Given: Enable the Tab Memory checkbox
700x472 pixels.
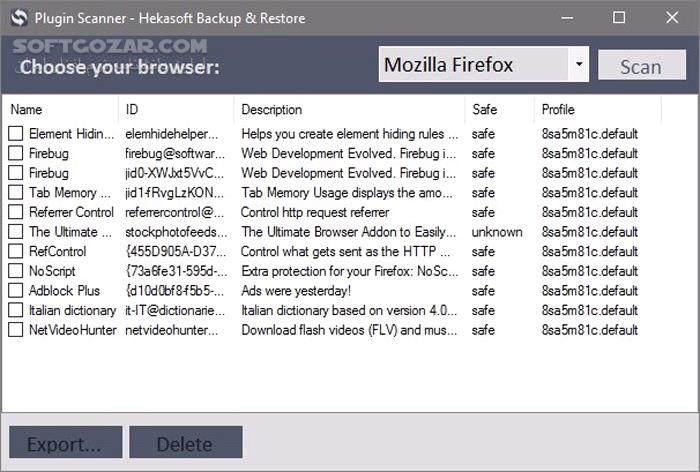Looking at the screenshot, I should [16, 192].
